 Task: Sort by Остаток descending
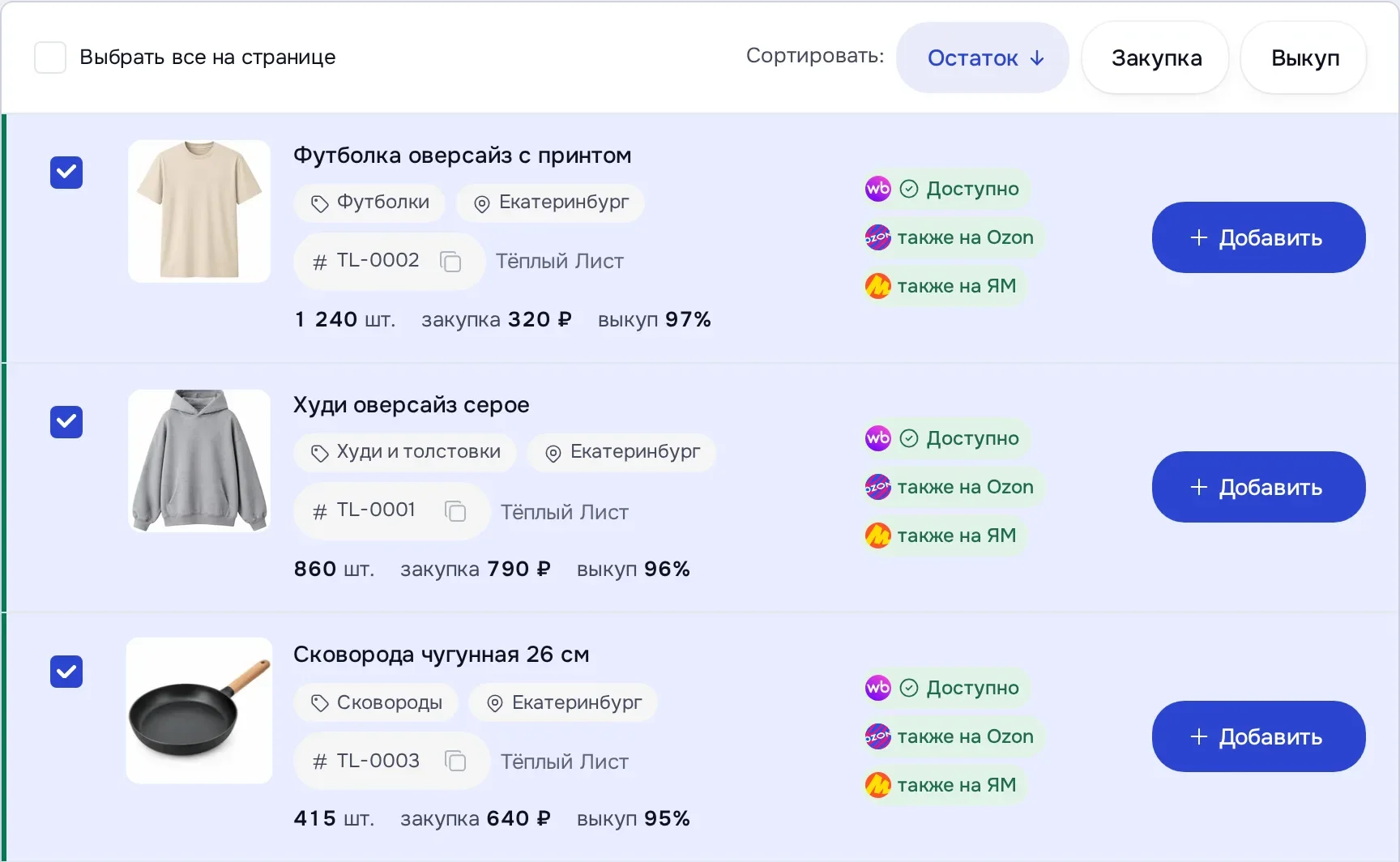[x=983, y=58]
